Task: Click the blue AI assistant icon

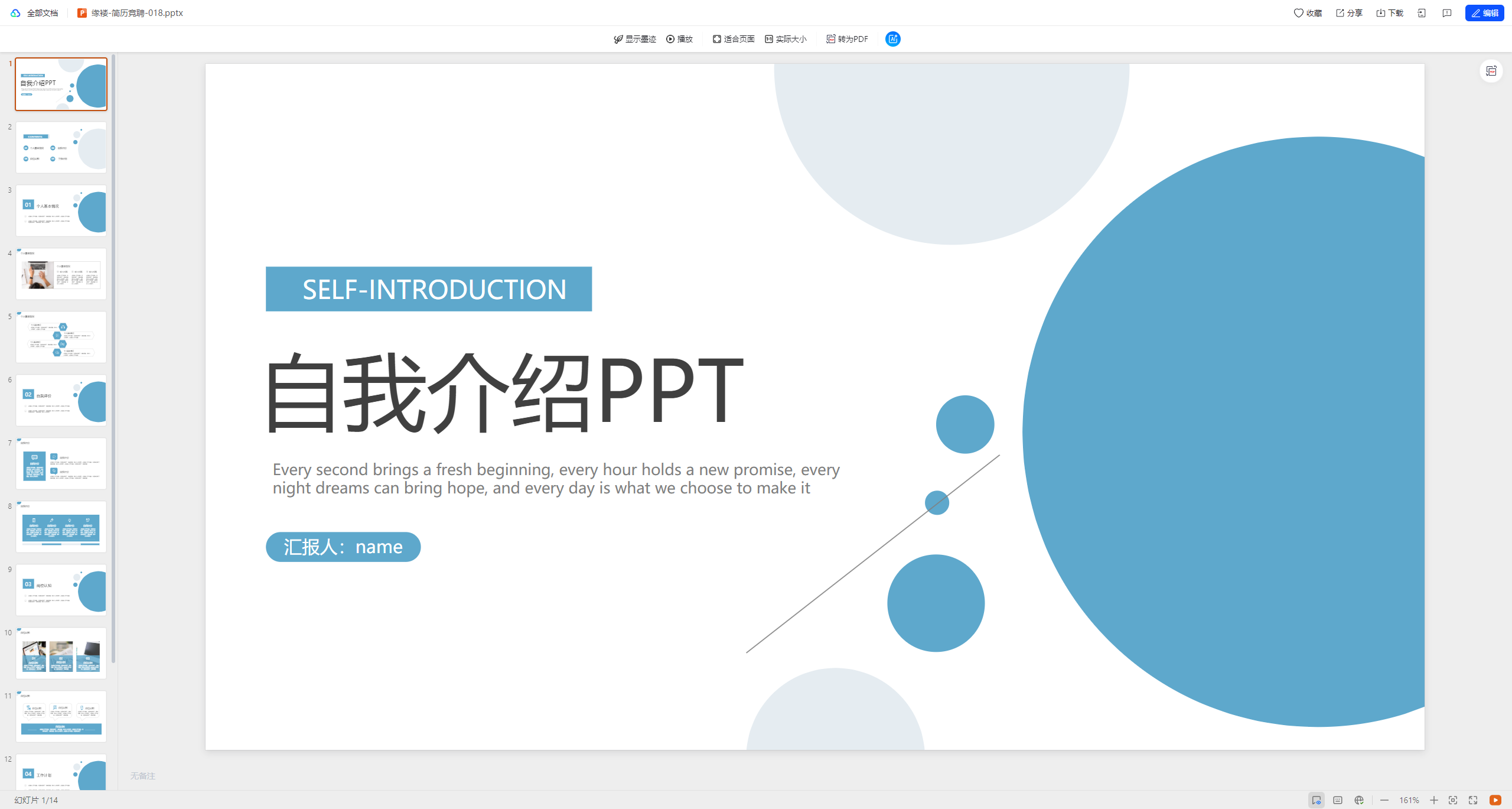Action: coord(892,39)
